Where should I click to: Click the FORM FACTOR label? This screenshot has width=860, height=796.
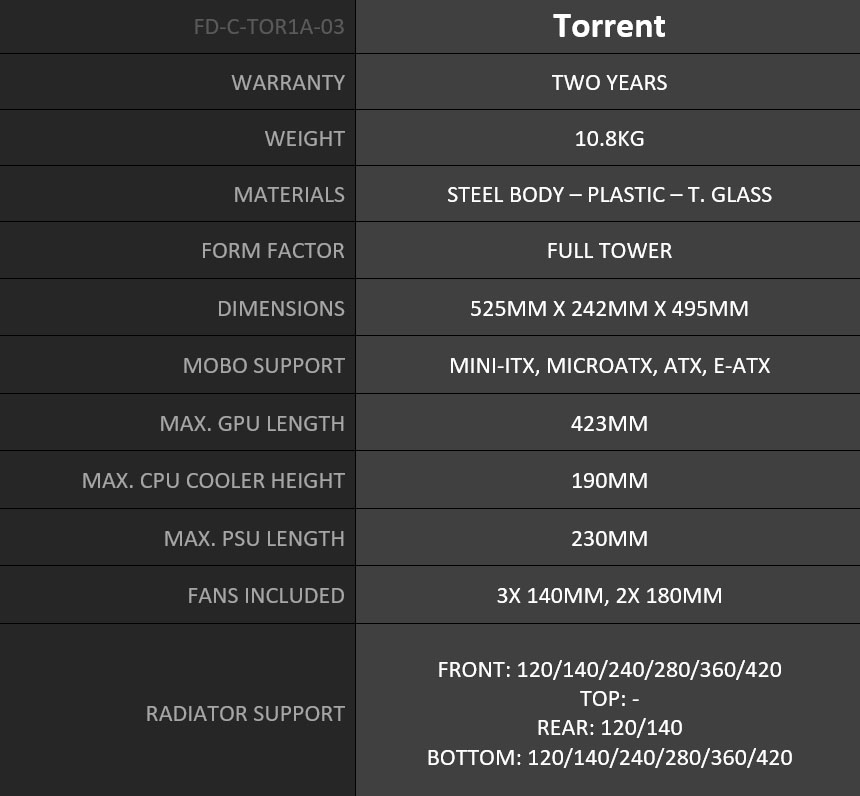point(273,250)
